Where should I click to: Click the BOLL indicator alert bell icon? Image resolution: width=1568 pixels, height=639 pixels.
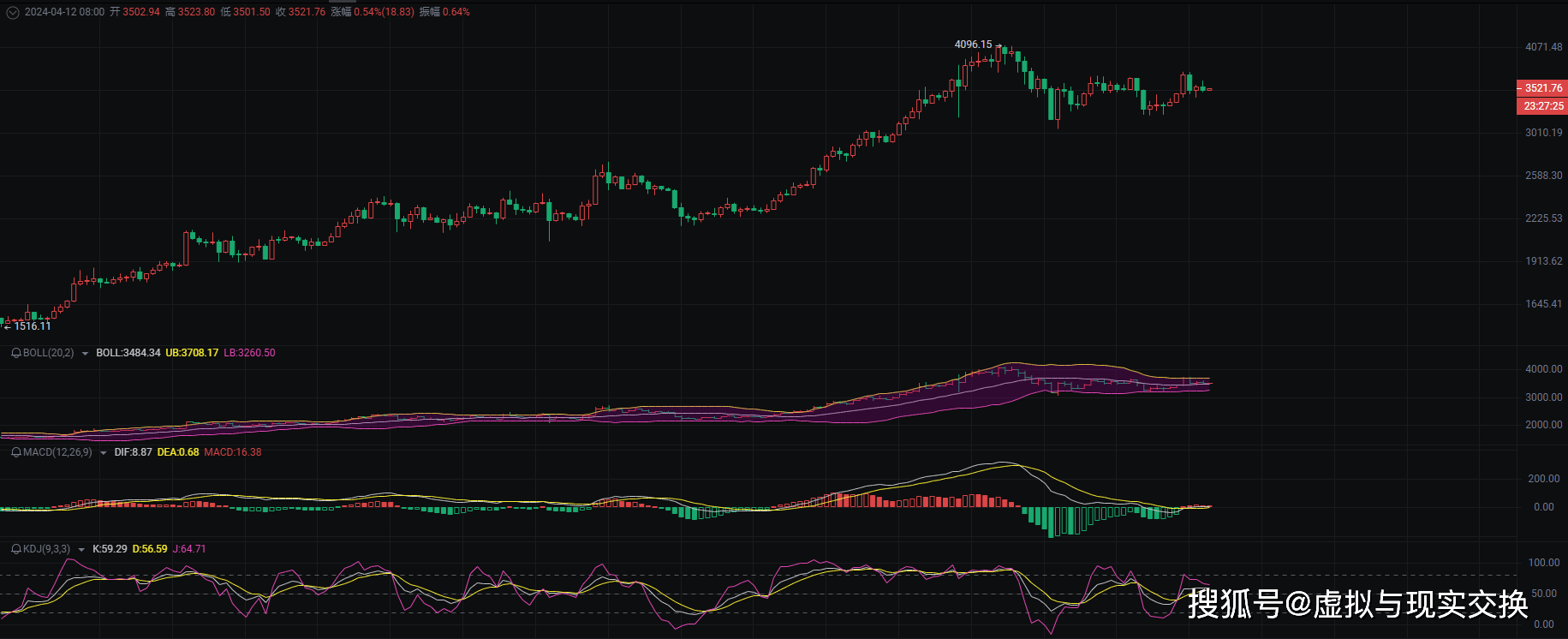[16, 353]
